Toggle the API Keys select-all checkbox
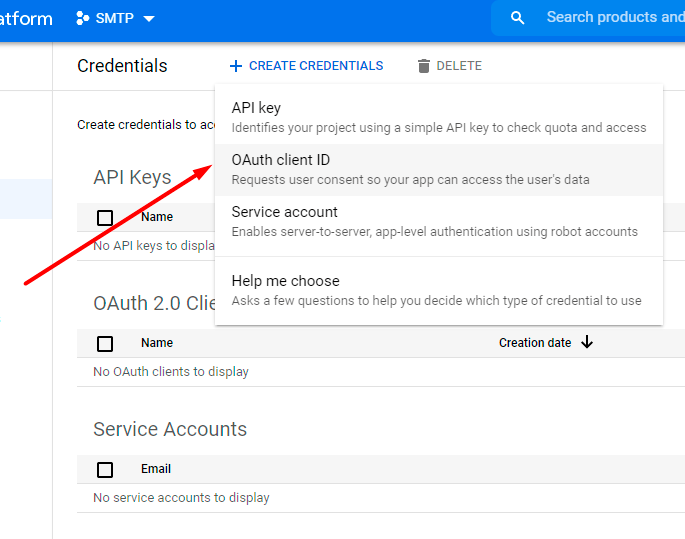This screenshot has height=539, width=685. [x=105, y=217]
